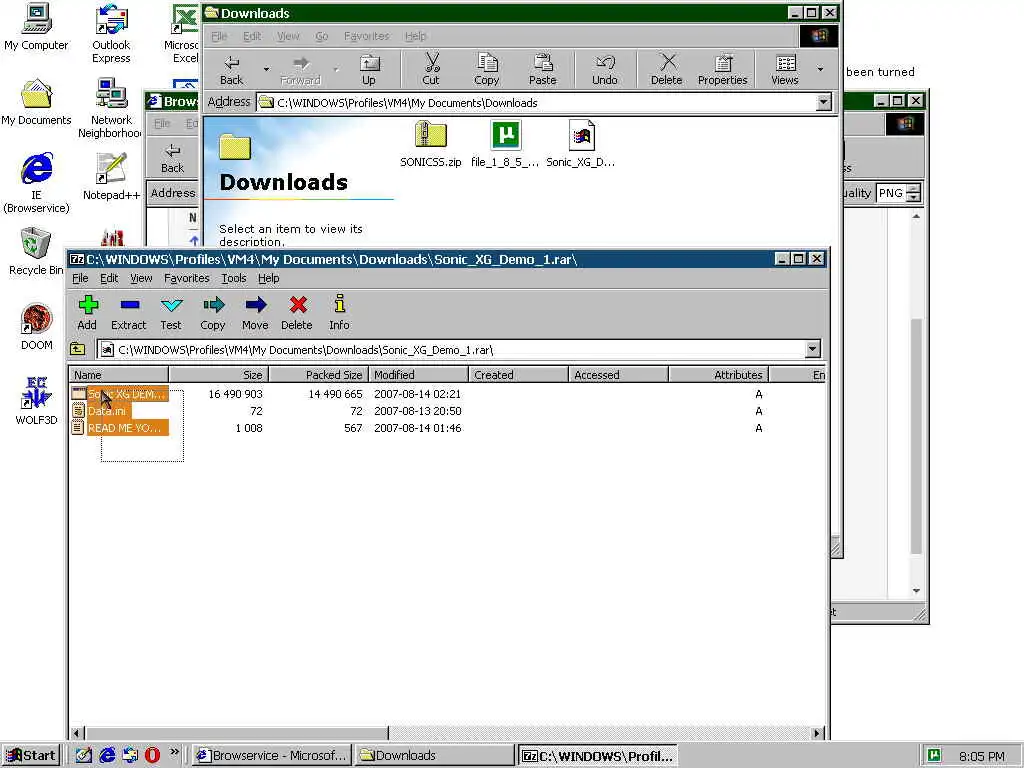Screen dimensions: 1024x768
Task: Open archive Info in 7-Zip
Action: pos(339,313)
